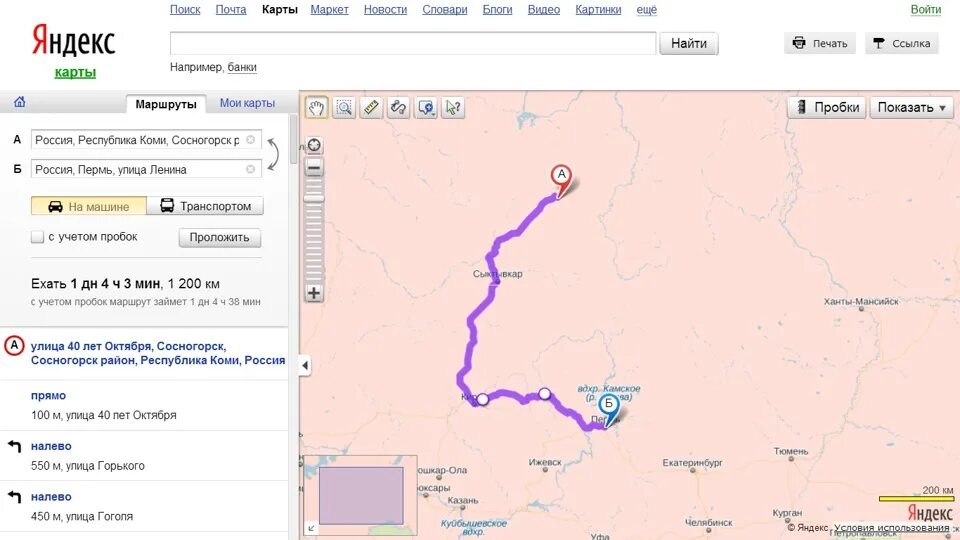Click the green 'карты' logo link
The image size is (960, 540).
click(75, 72)
